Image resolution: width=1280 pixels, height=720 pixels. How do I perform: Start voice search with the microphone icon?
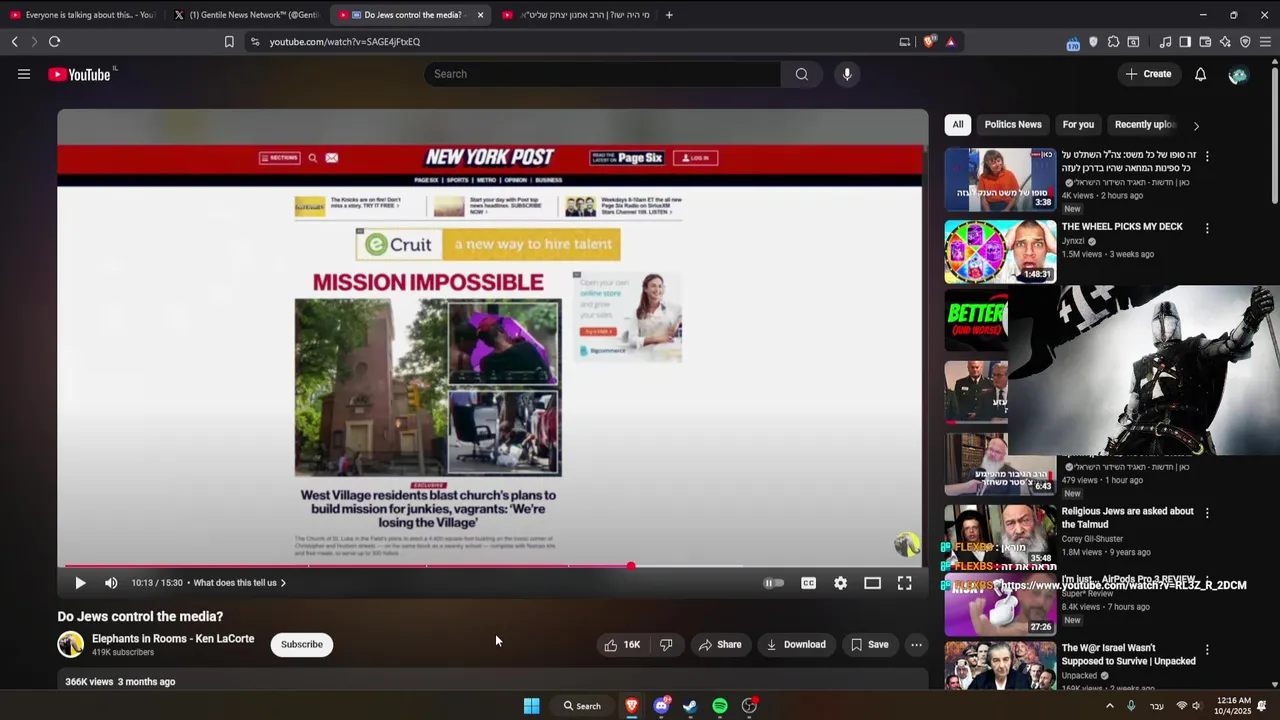pos(847,74)
